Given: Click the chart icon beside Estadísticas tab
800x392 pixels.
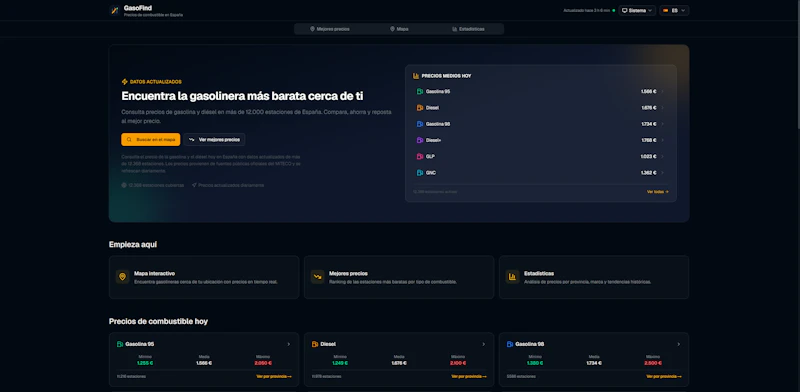Looking at the screenshot, I should click(455, 29).
